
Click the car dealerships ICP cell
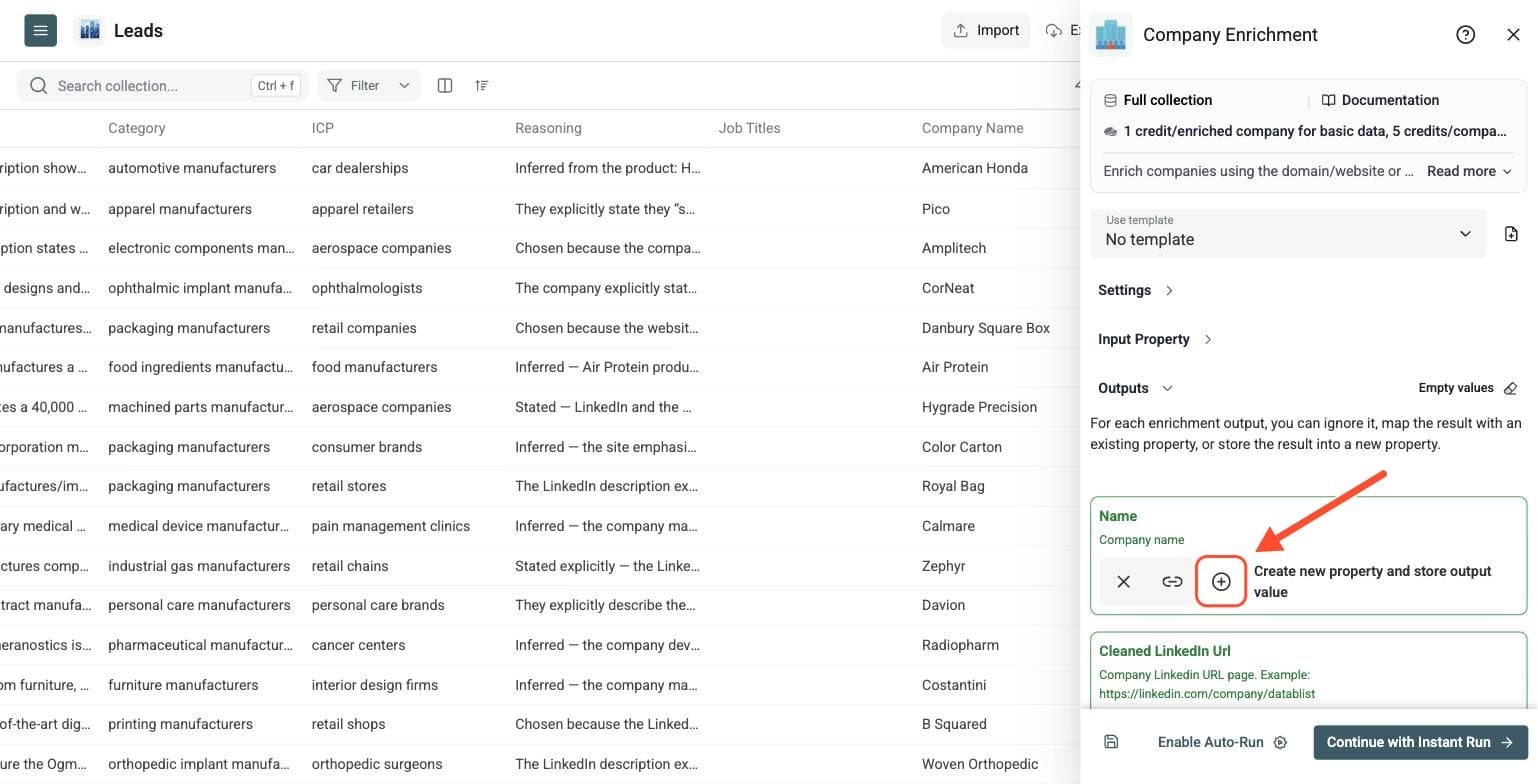(360, 168)
